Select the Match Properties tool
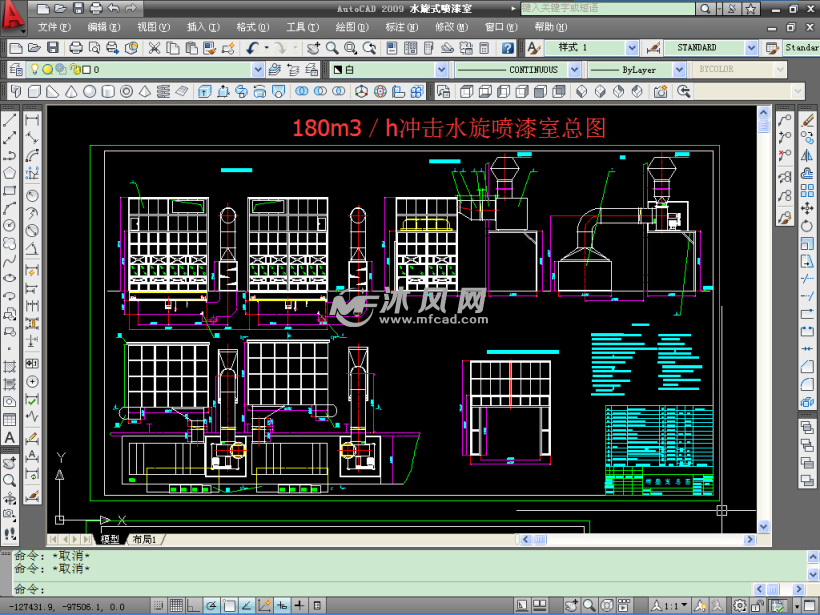820x615 pixels. [211, 48]
